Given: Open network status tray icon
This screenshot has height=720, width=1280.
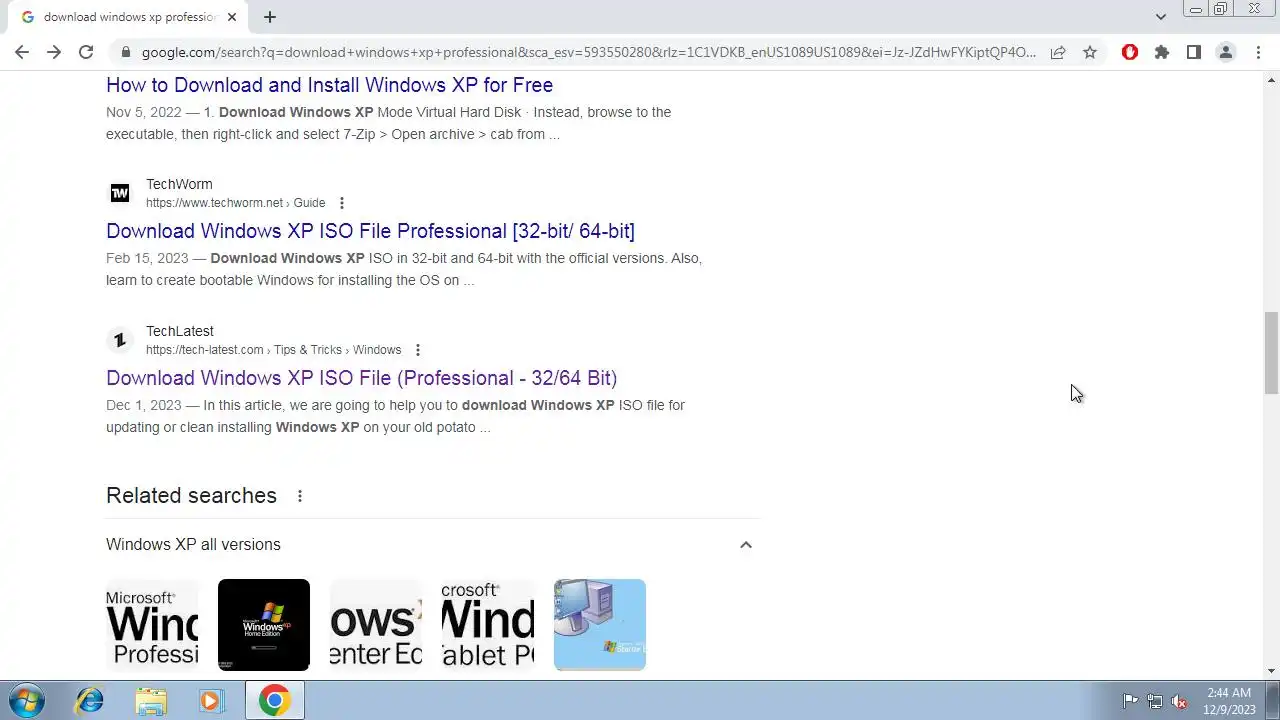Looking at the screenshot, I should [x=1155, y=701].
